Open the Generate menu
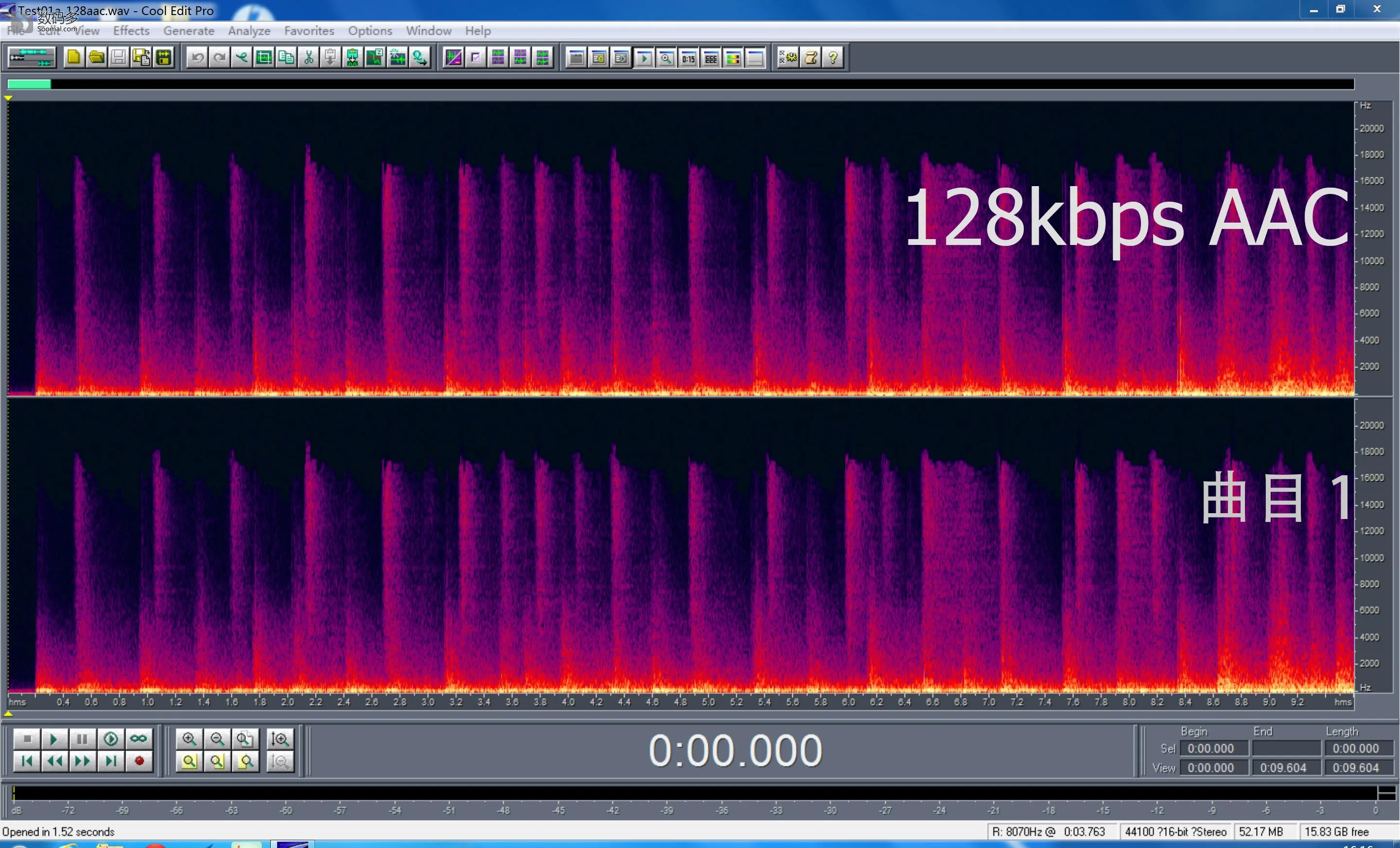 189,31
